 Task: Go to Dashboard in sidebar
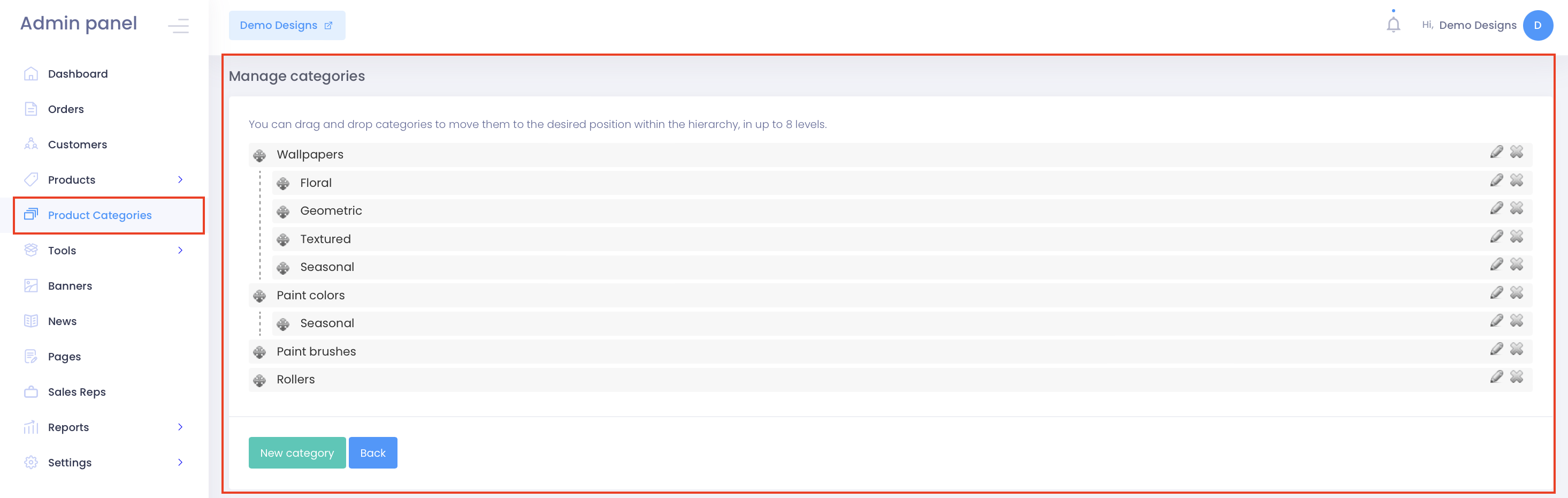[x=78, y=74]
